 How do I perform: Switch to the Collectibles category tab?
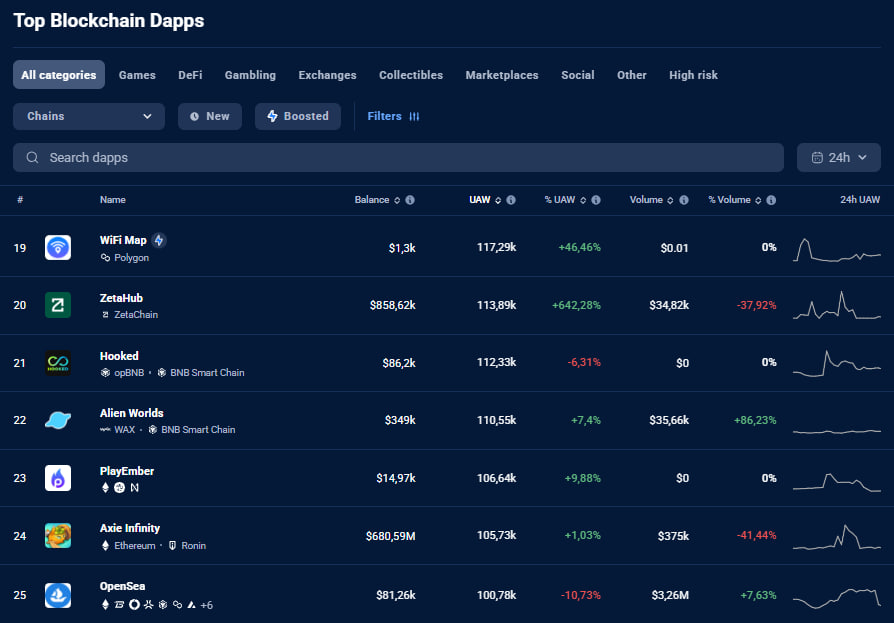[x=411, y=75]
